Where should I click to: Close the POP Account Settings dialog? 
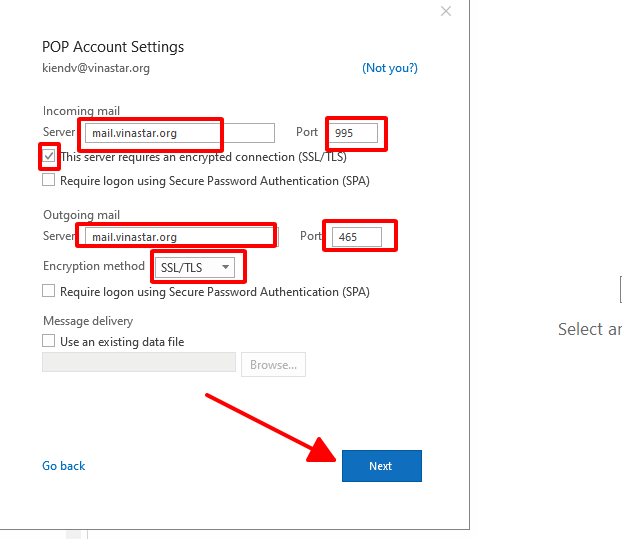(446, 11)
